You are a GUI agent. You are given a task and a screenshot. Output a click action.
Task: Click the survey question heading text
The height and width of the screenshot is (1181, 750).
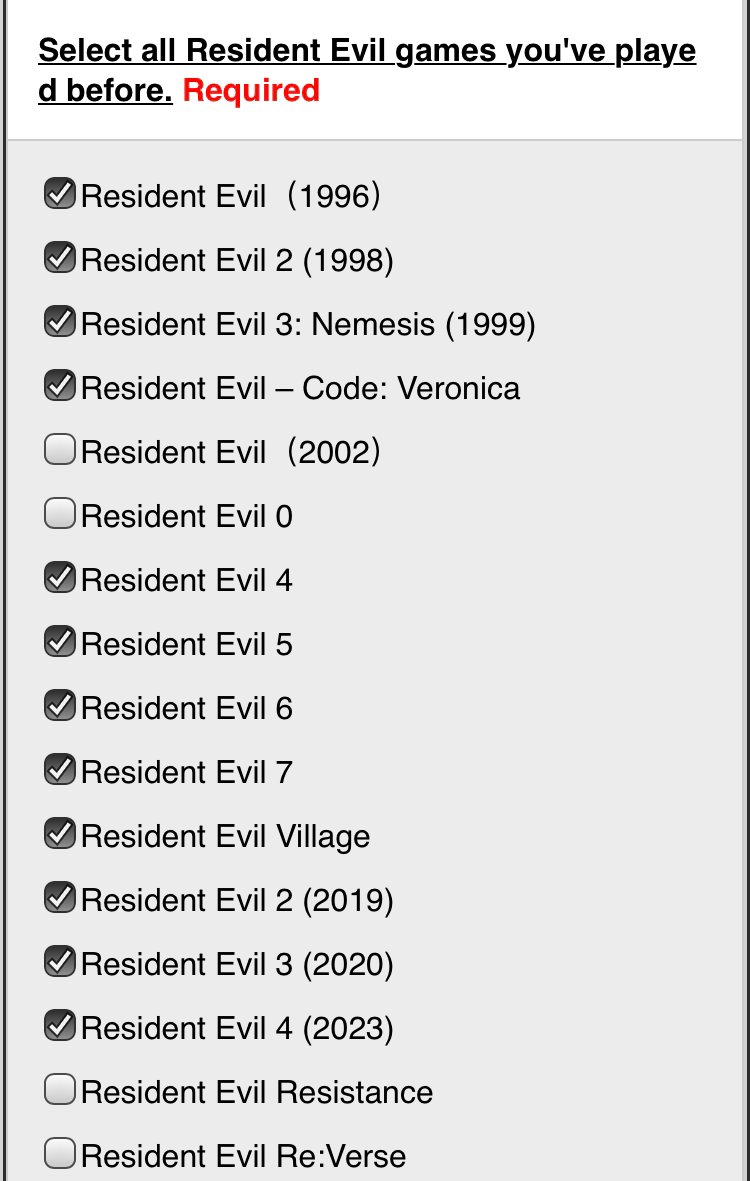pos(367,70)
